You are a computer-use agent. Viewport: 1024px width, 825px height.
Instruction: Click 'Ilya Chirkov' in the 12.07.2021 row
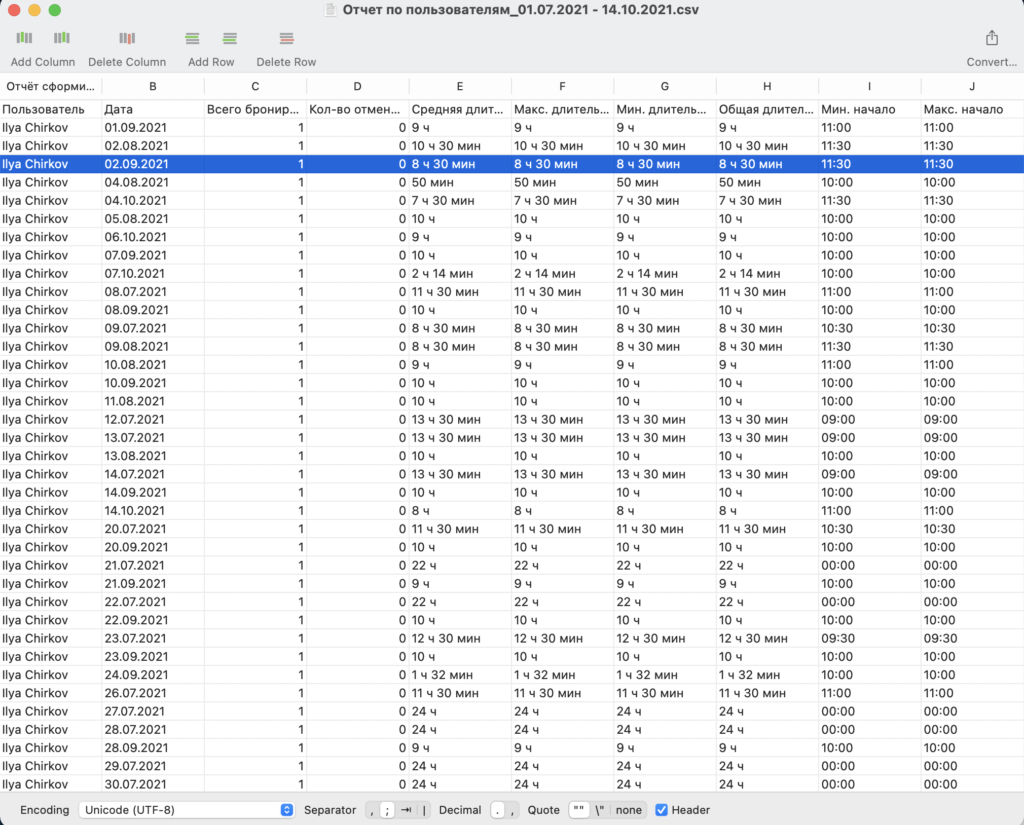click(35, 419)
